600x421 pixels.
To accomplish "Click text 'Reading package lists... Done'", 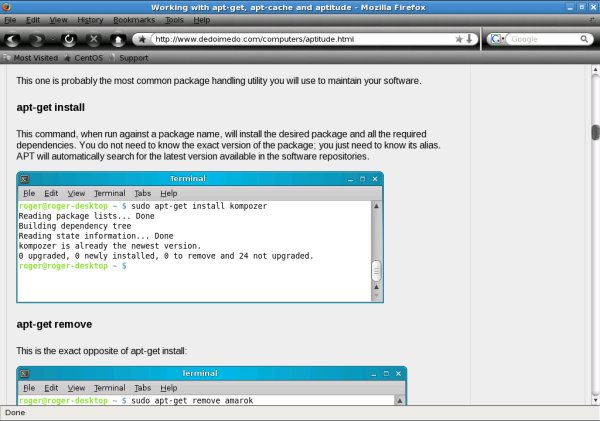I will coord(86,216).
